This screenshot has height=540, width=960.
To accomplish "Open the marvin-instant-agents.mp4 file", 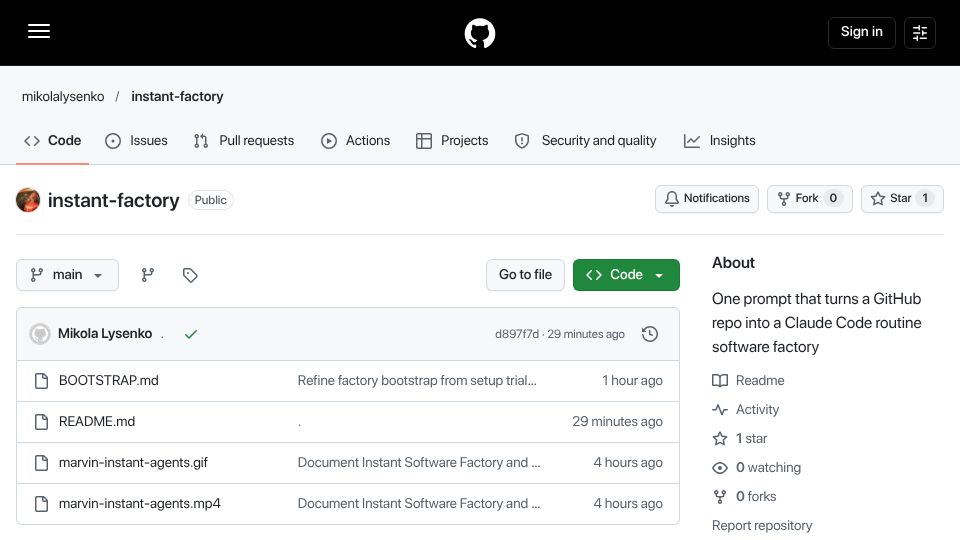I will click(x=140, y=503).
